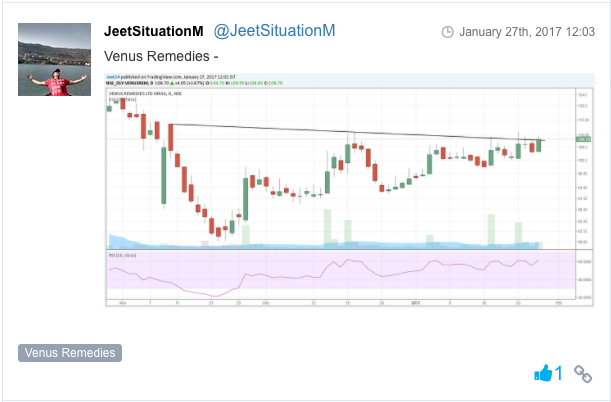Image resolution: width=611 pixels, height=402 pixels.
Task: Click the clock icon beside the date
Action: pos(447,32)
